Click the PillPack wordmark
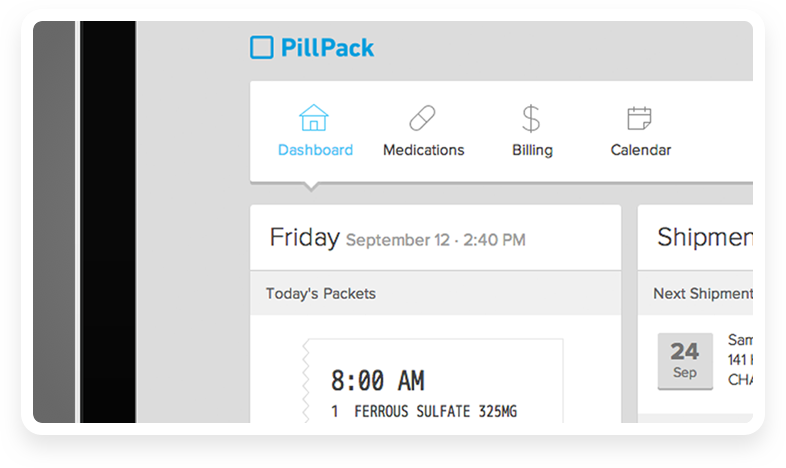Viewport: 786px width, 468px height. [x=327, y=48]
